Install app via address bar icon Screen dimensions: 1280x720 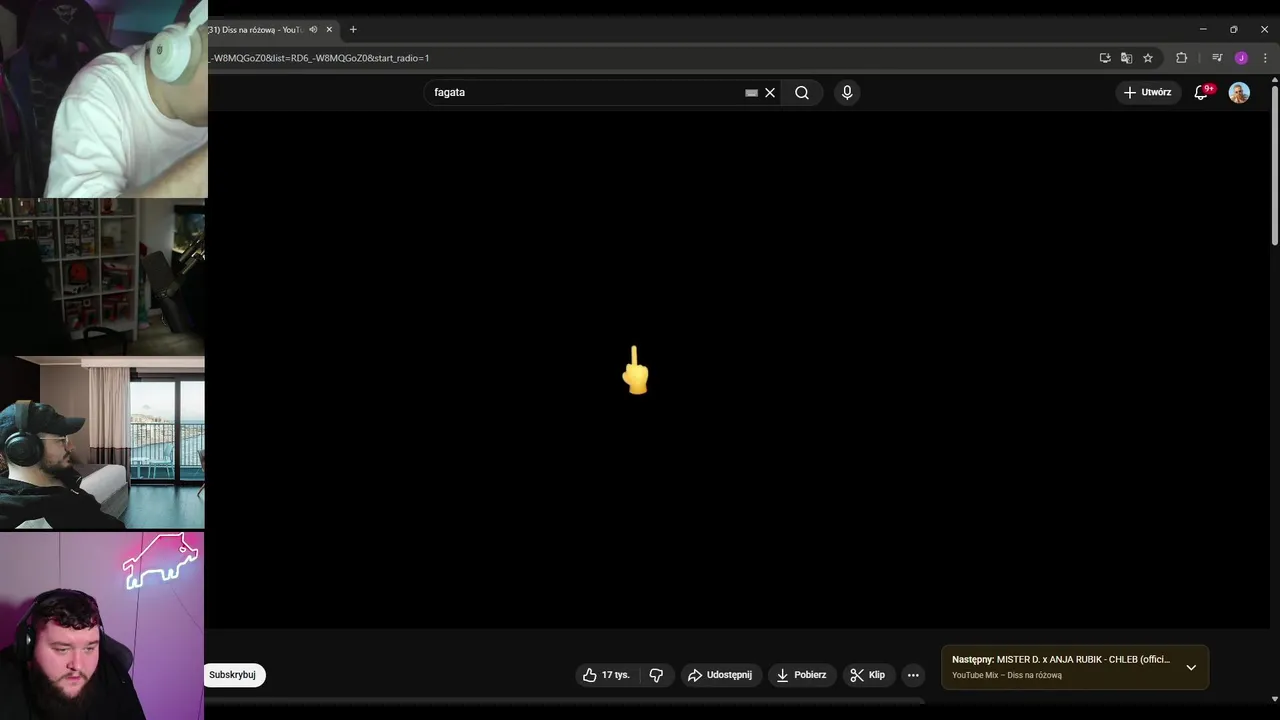pyautogui.click(x=1105, y=58)
